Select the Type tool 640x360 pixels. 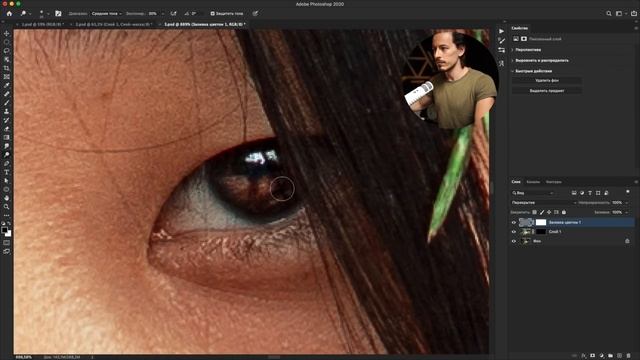click(7, 172)
